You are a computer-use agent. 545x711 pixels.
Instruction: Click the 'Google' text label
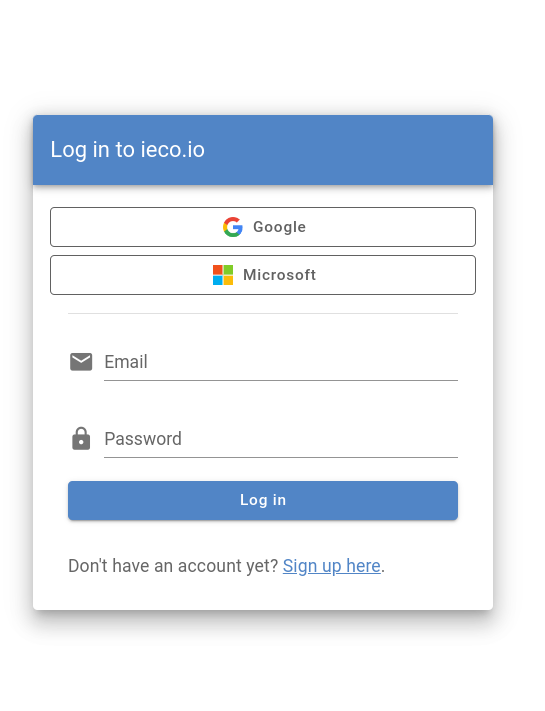tap(279, 227)
